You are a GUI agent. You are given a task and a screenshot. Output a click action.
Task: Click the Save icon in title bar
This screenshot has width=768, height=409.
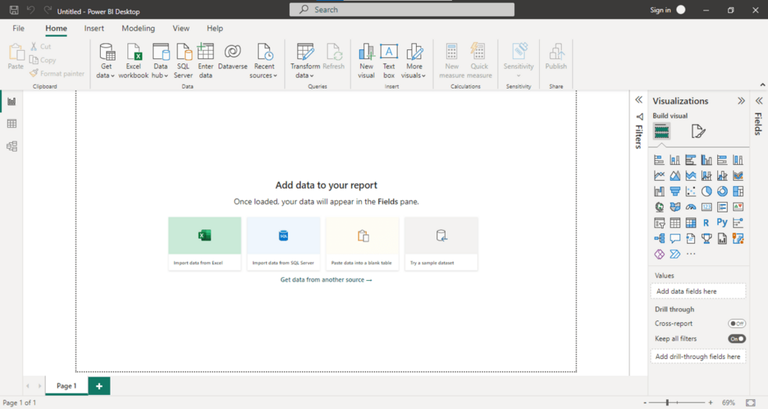(14, 10)
